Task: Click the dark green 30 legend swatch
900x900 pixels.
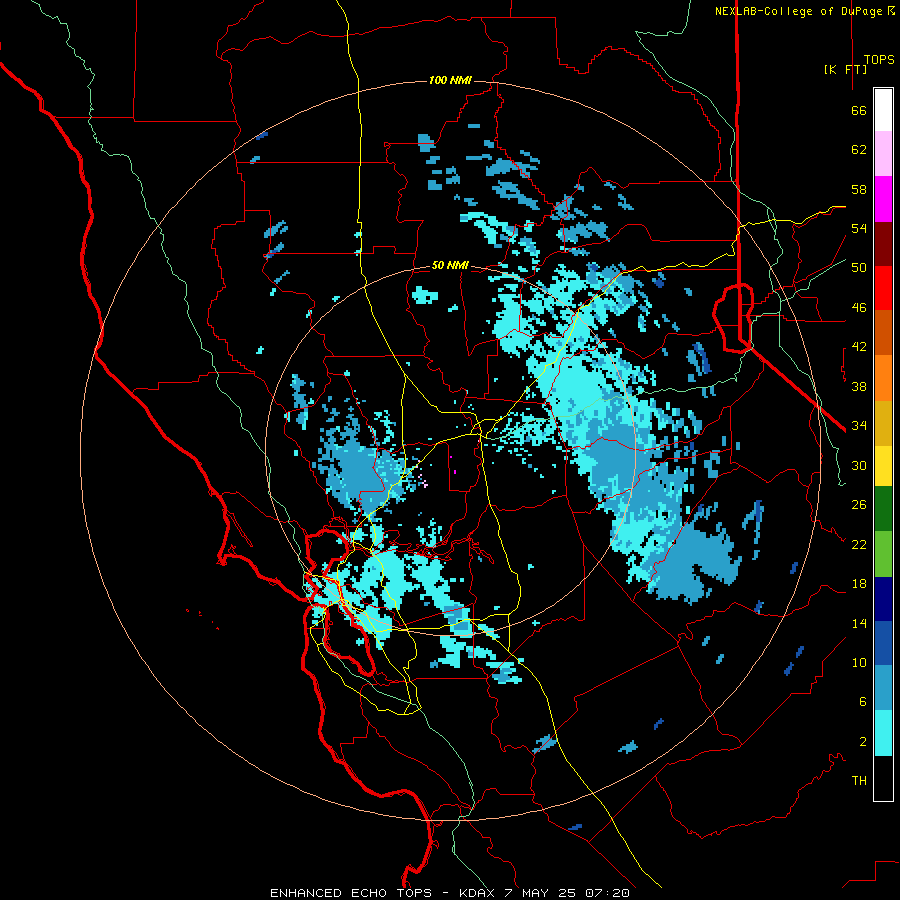Action: (x=883, y=508)
